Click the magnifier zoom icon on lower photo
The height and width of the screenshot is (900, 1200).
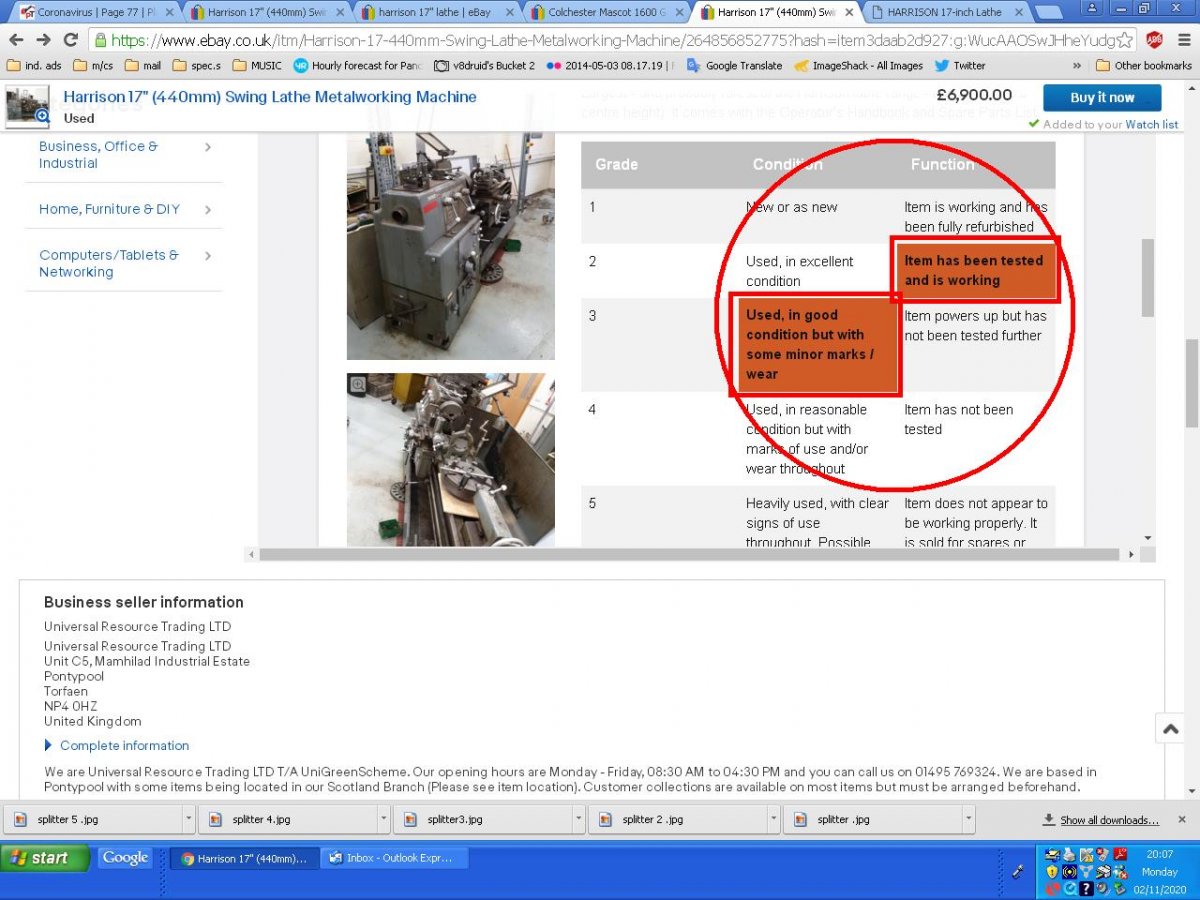pos(358,384)
